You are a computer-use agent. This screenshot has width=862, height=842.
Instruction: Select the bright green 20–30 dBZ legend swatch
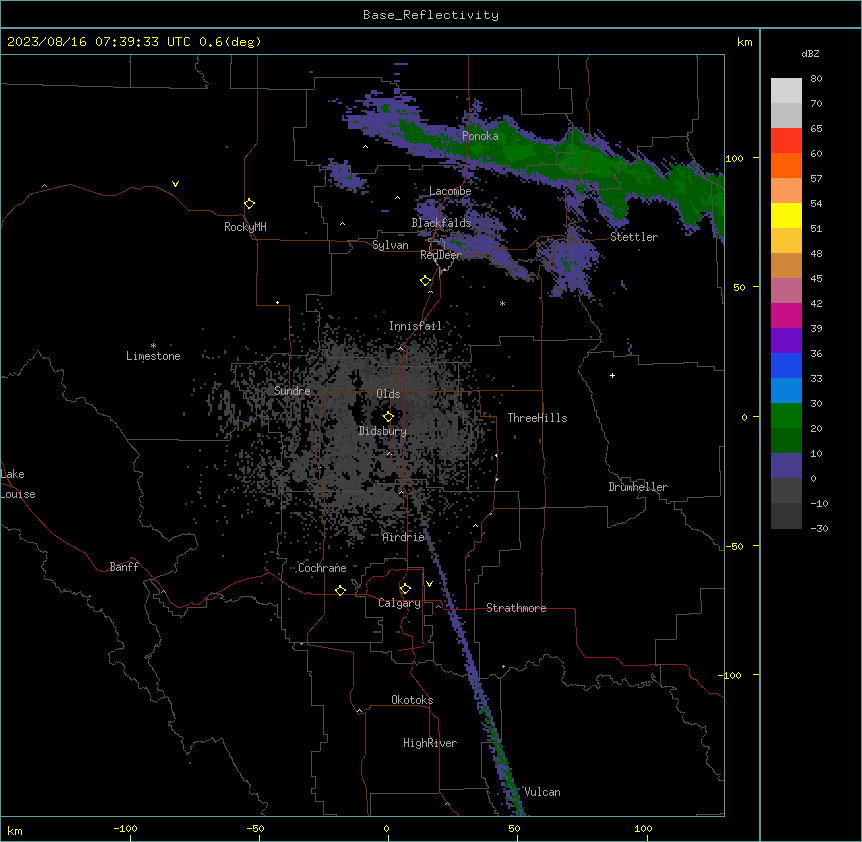(x=786, y=416)
